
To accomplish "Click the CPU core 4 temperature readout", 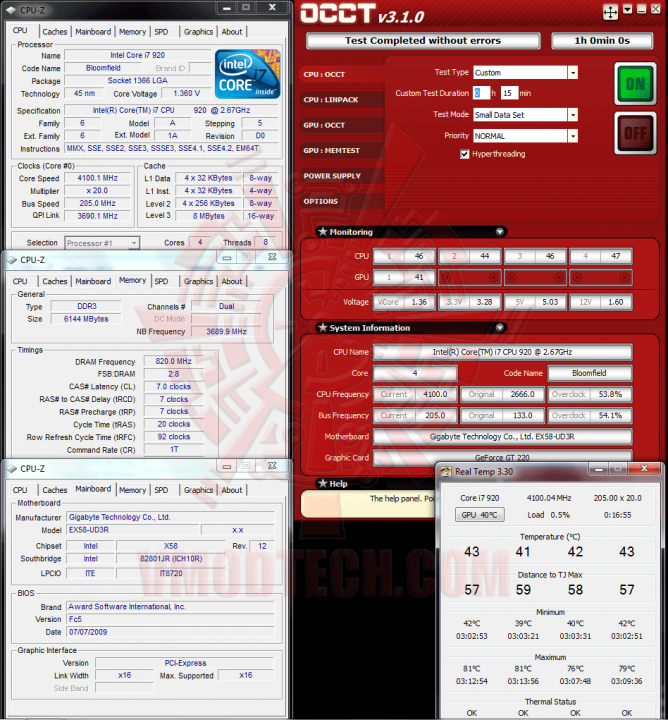I will point(601,256).
